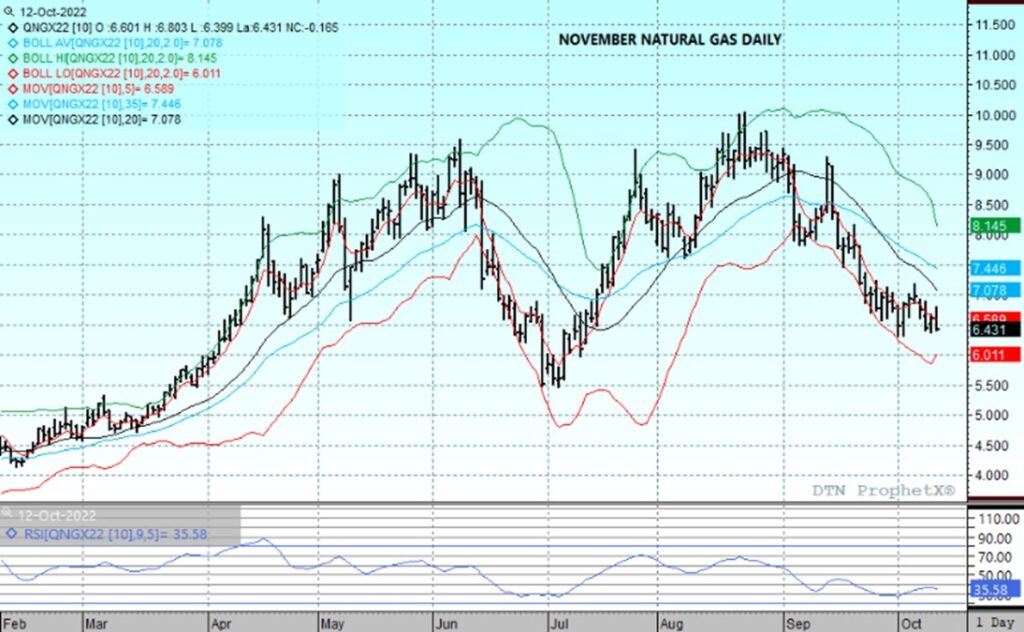Click the black diamond next to QNGX22 quote

point(11,29)
